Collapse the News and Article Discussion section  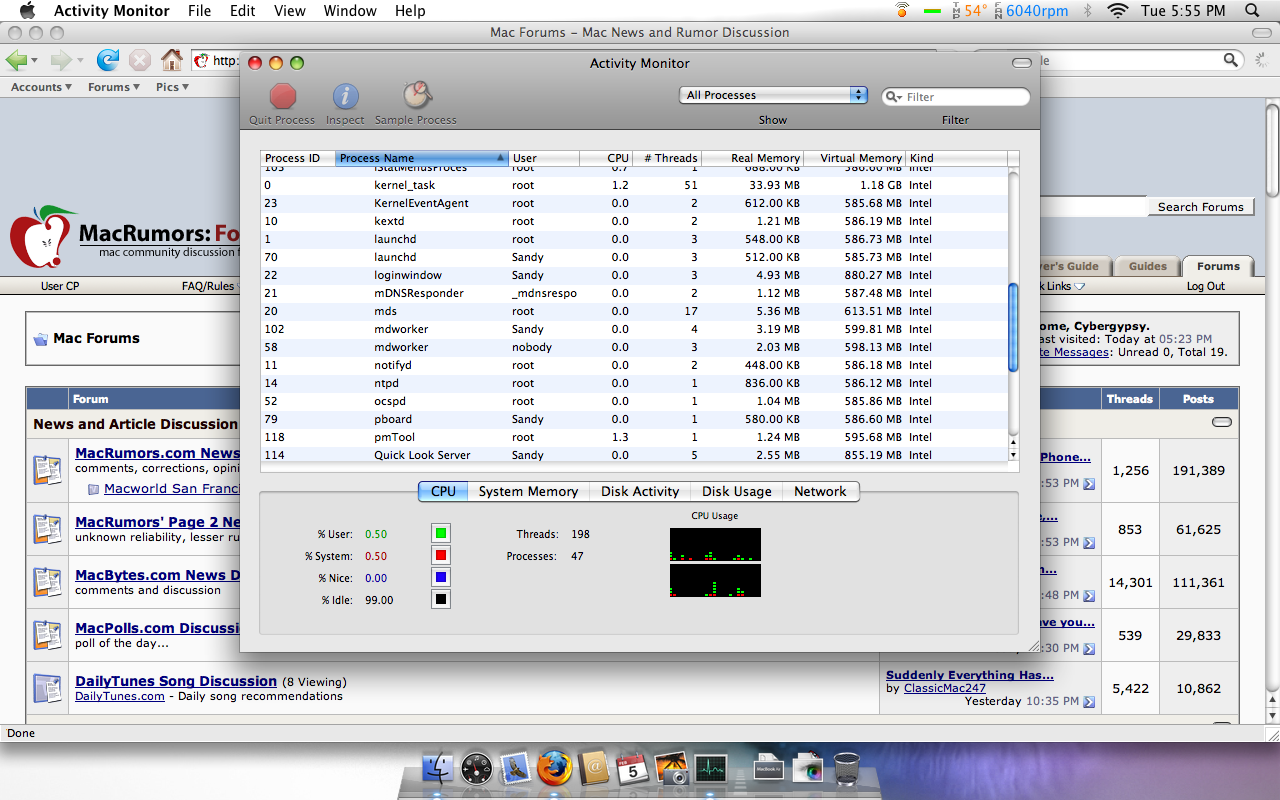1221,423
